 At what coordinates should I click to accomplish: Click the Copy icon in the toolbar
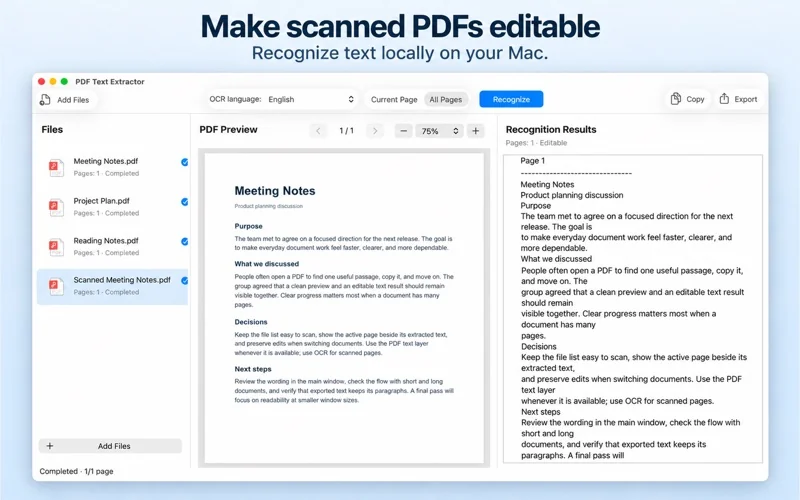tap(676, 98)
